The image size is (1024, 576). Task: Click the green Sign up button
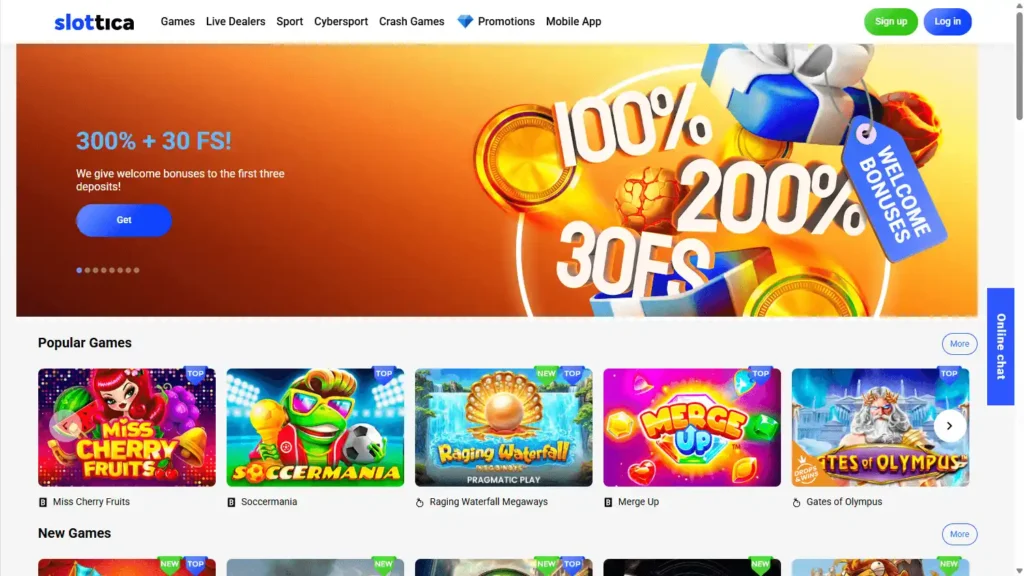click(891, 22)
